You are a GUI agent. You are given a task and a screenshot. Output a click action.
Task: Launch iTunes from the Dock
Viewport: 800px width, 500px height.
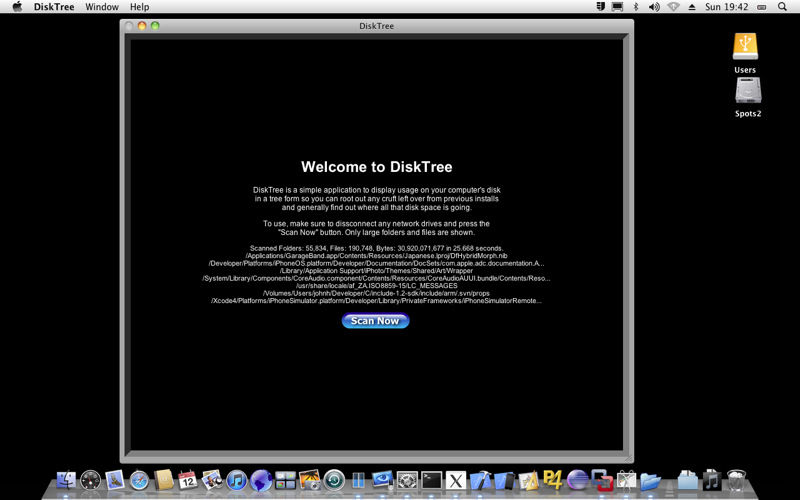coord(237,480)
